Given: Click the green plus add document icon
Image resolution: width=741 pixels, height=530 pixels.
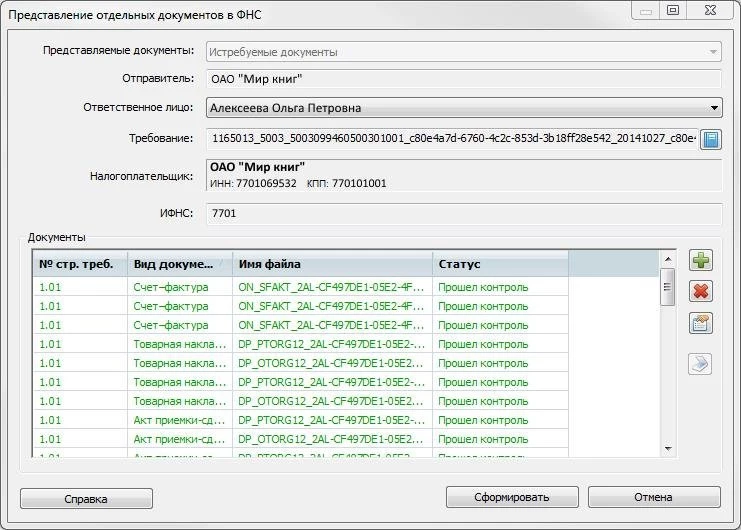Looking at the screenshot, I should click(701, 261).
